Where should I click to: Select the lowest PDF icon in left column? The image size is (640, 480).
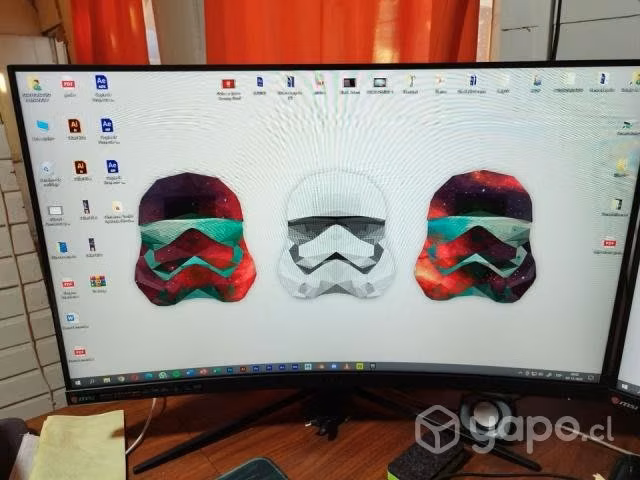(x=79, y=352)
